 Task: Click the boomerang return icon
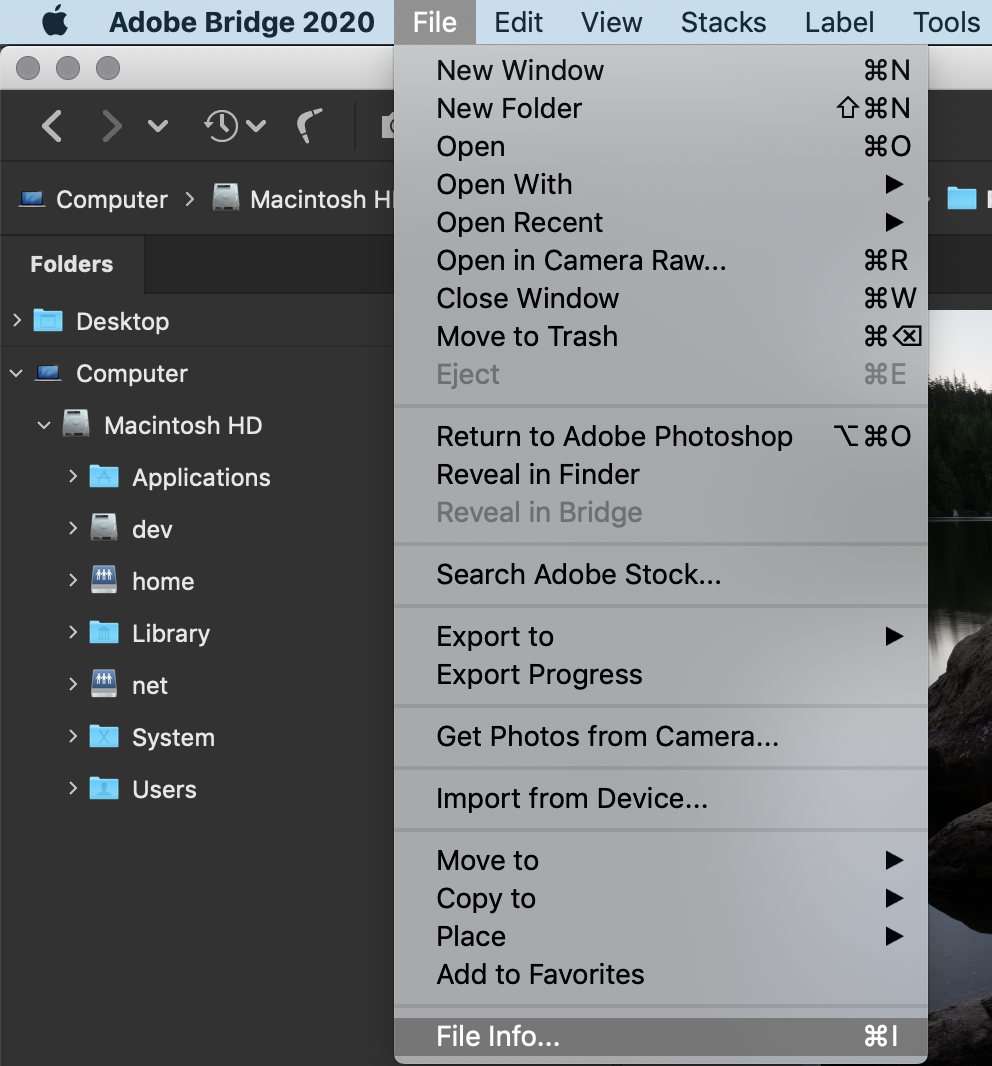pos(309,126)
